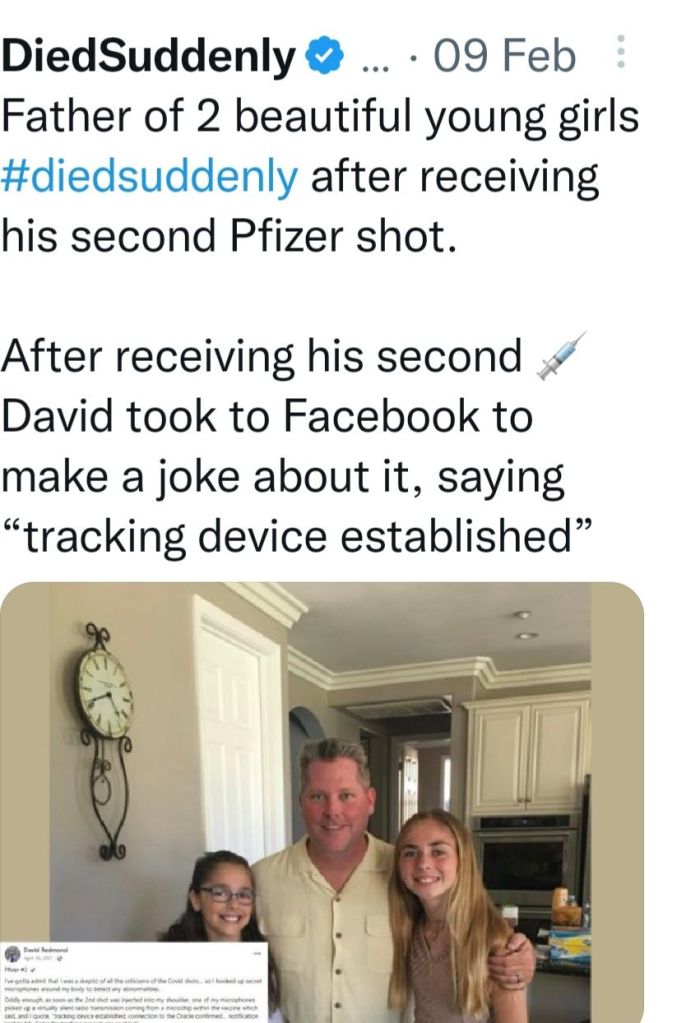Open the #diedsuddenly hashtag
Image resolution: width=677 pixels, height=1023 pixels.
(x=151, y=178)
